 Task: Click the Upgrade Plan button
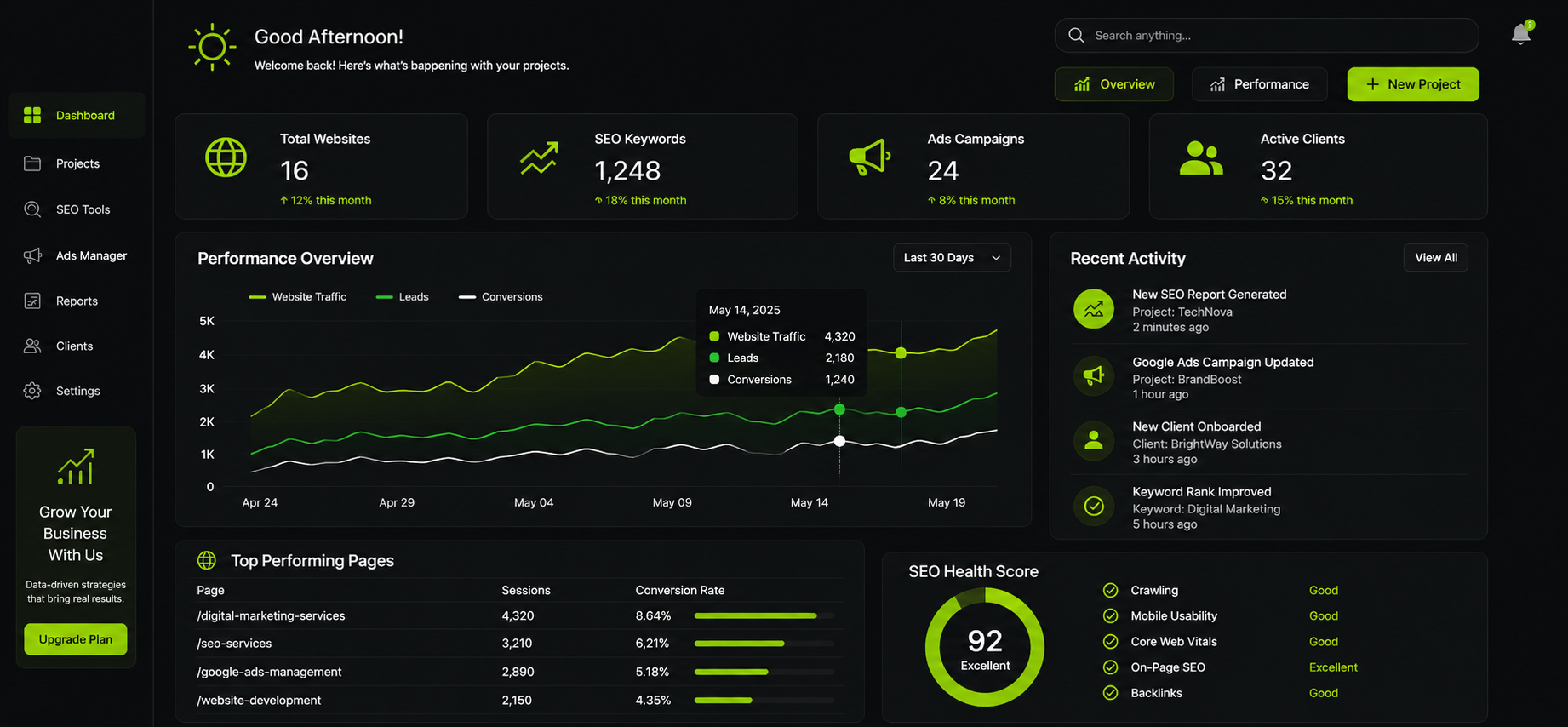click(x=76, y=639)
